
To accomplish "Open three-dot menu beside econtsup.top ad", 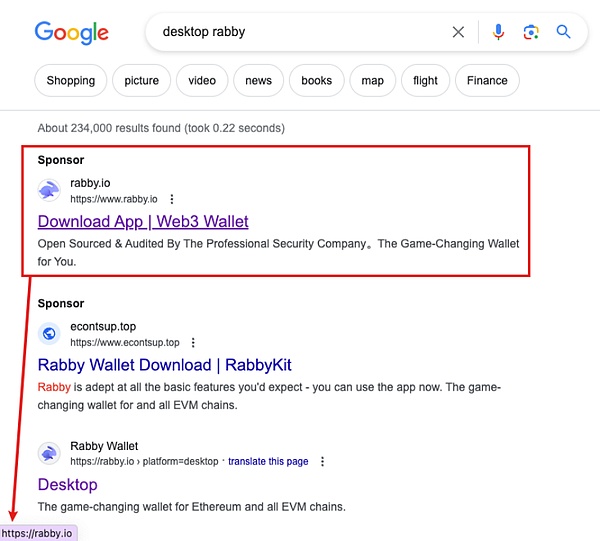I will [x=193, y=342].
